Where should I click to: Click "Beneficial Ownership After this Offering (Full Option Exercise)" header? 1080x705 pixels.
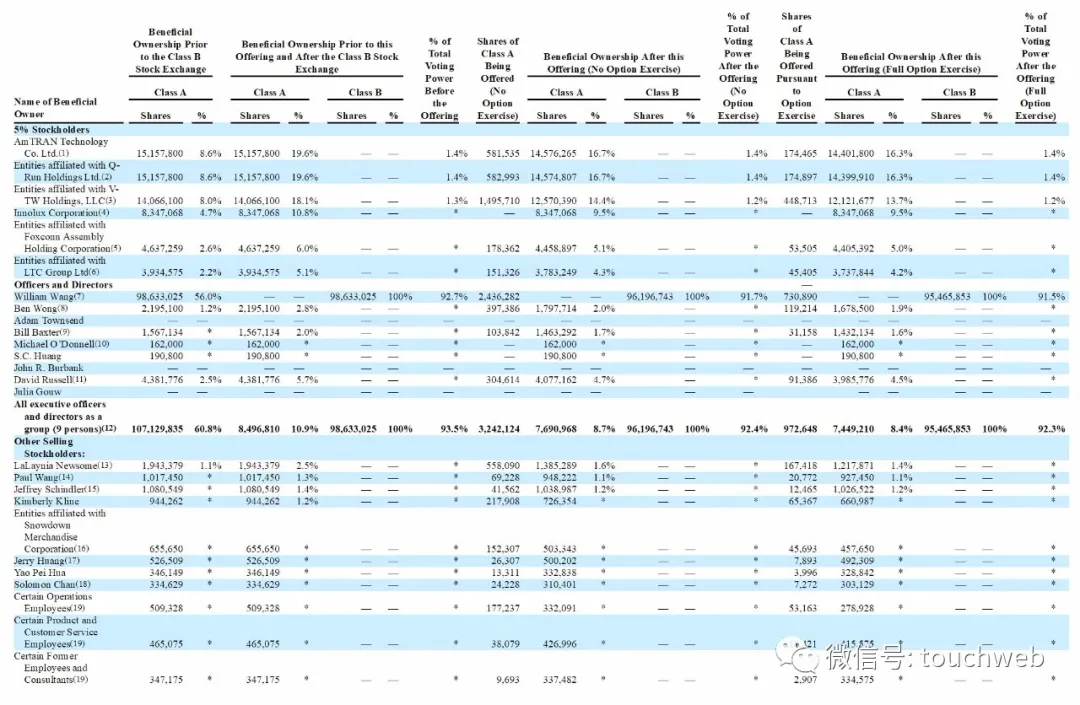click(911, 63)
